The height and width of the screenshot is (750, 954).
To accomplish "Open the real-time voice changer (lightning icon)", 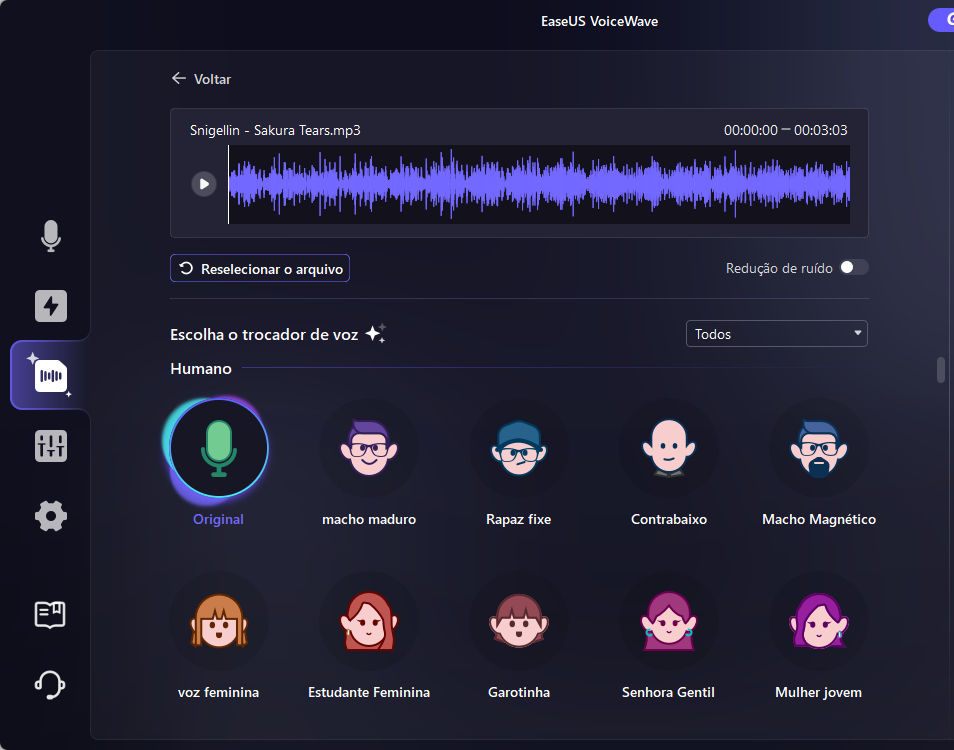I will 51,306.
